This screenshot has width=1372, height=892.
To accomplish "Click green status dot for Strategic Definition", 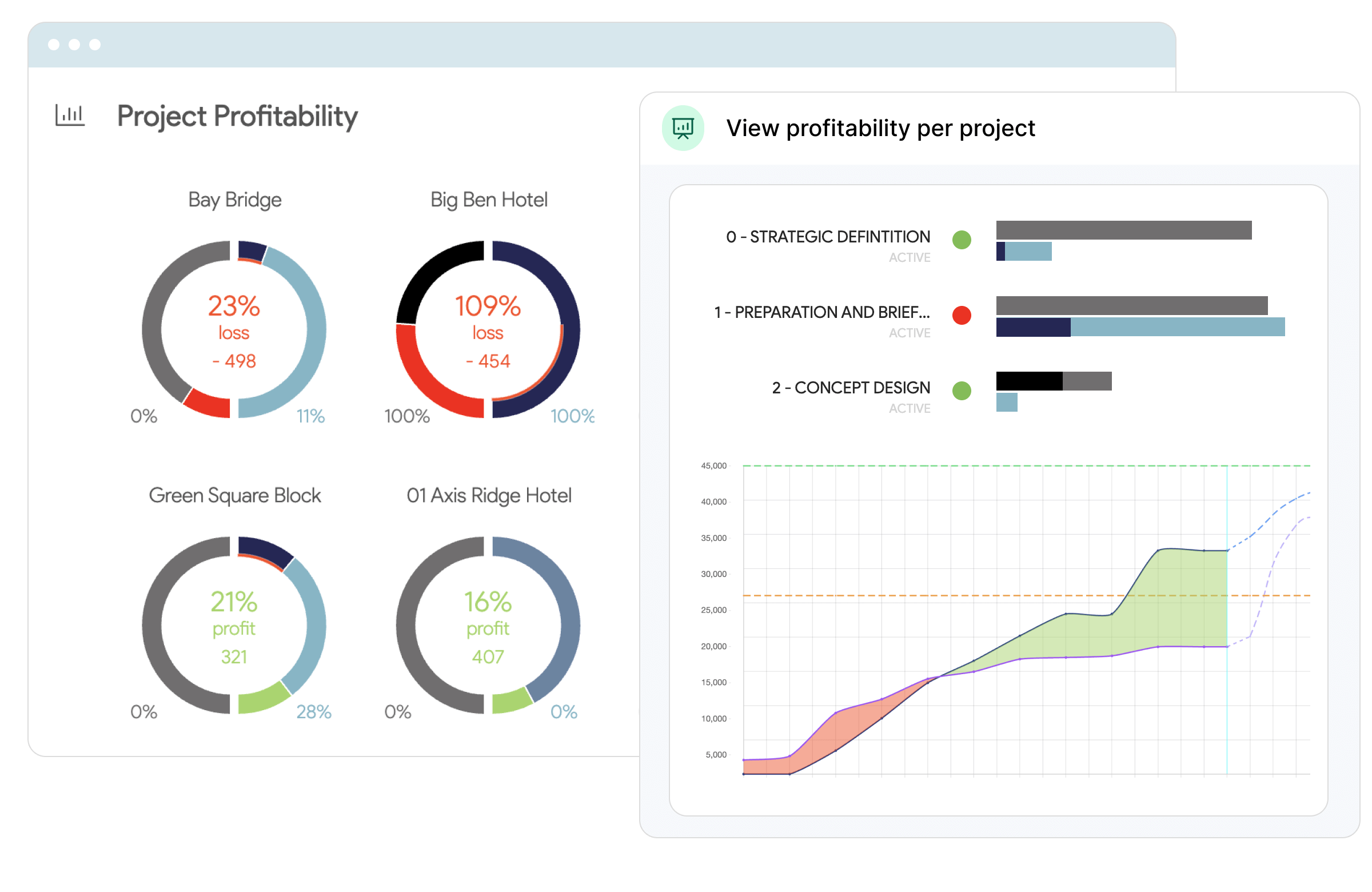I will point(962,239).
